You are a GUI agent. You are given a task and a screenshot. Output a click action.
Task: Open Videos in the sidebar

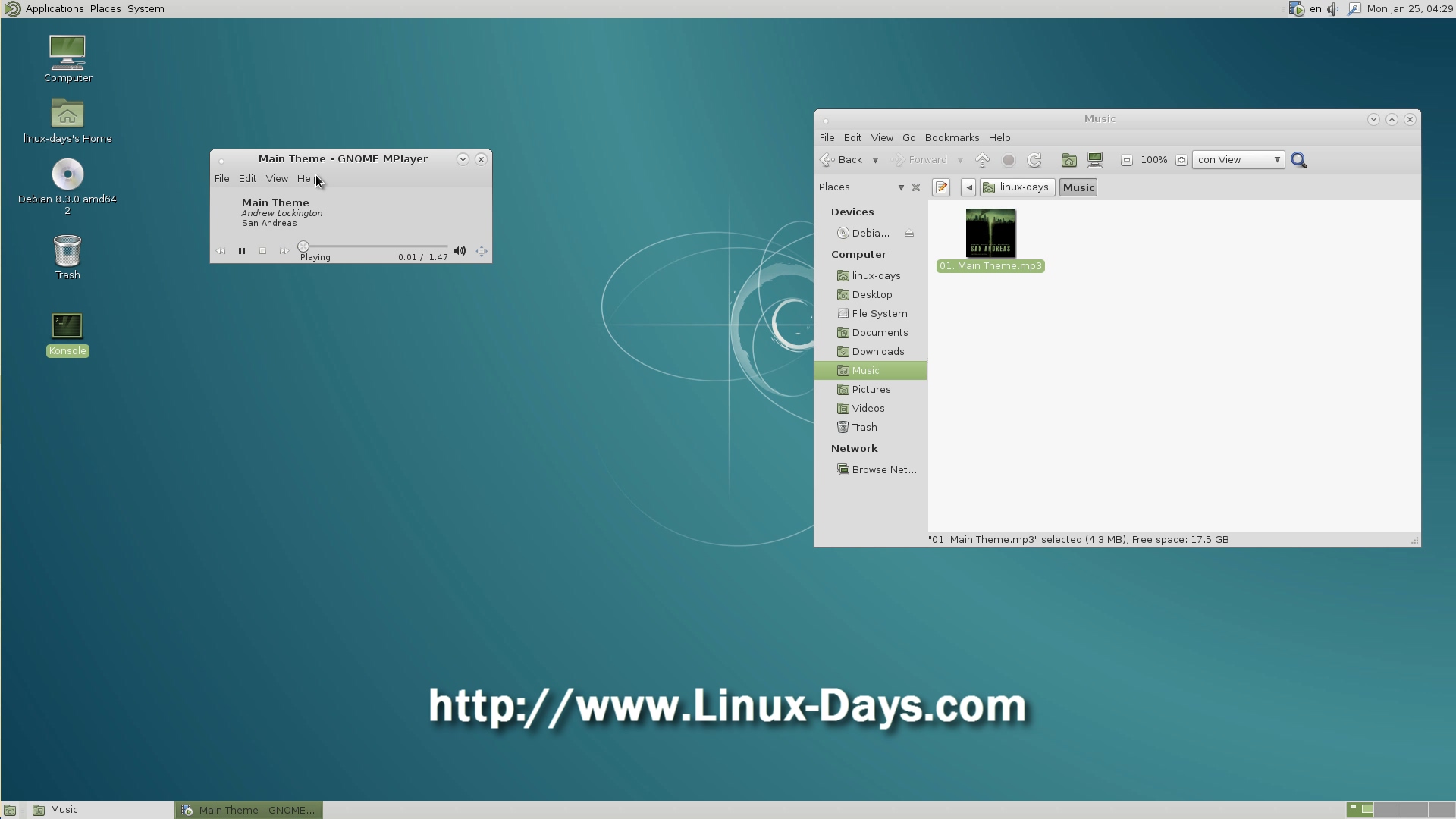coord(871,409)
